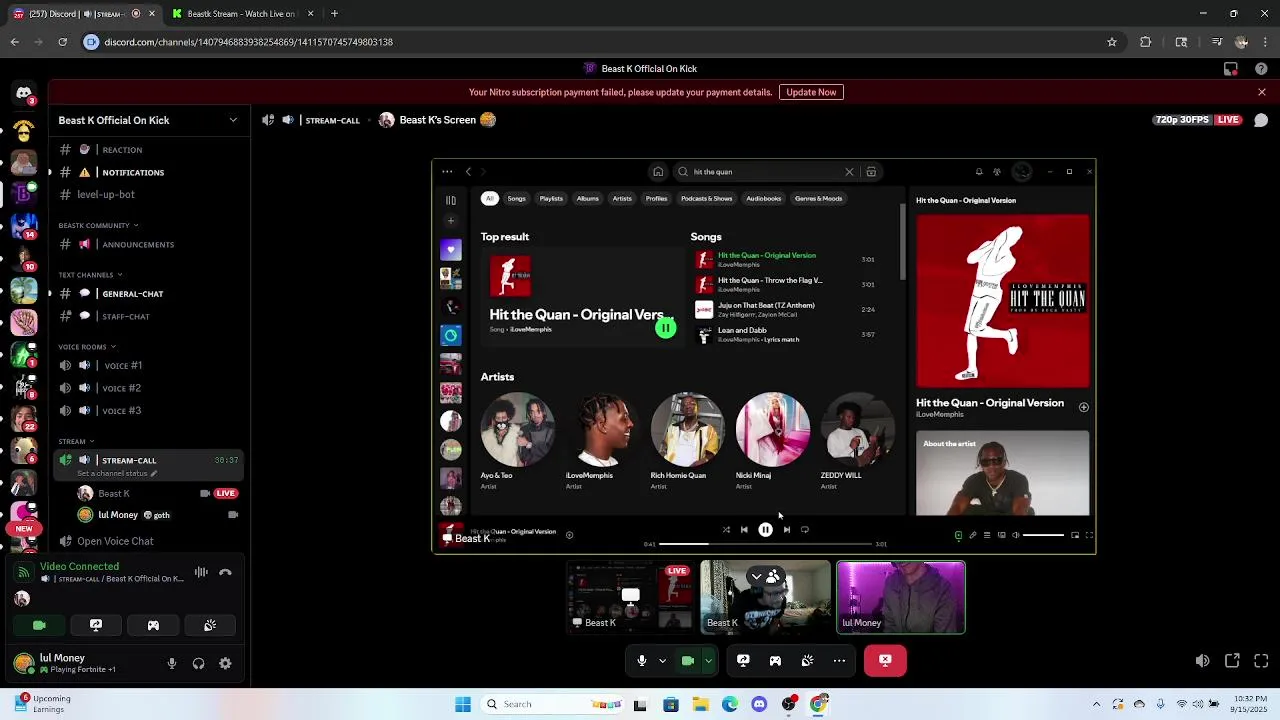
Task: Toggle deafen headphones in the user panel
Action: (x=199, y=663)
